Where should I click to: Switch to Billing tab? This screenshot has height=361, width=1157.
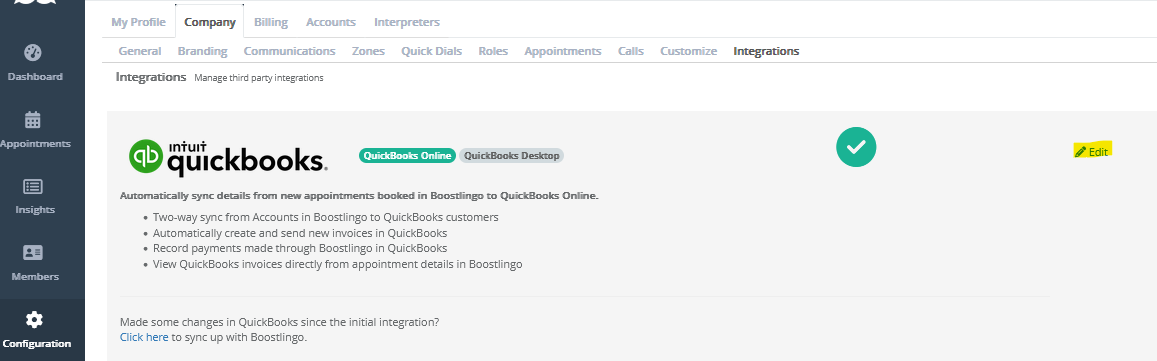pyautogui.click(x=271, y=22)
